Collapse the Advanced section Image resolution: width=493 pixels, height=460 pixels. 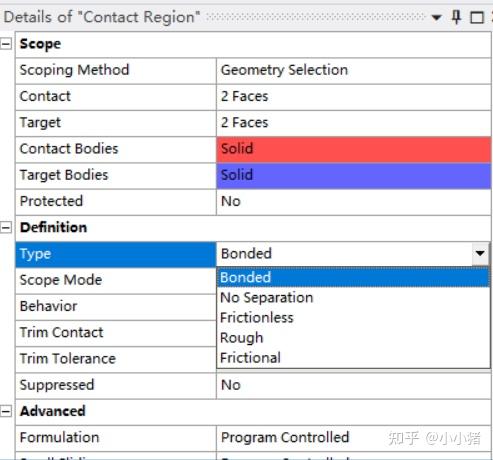point(6,411)
